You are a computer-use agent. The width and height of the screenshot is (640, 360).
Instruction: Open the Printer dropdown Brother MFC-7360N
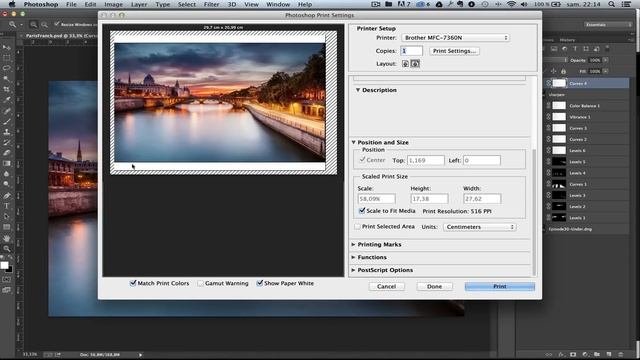coord(456,38)
